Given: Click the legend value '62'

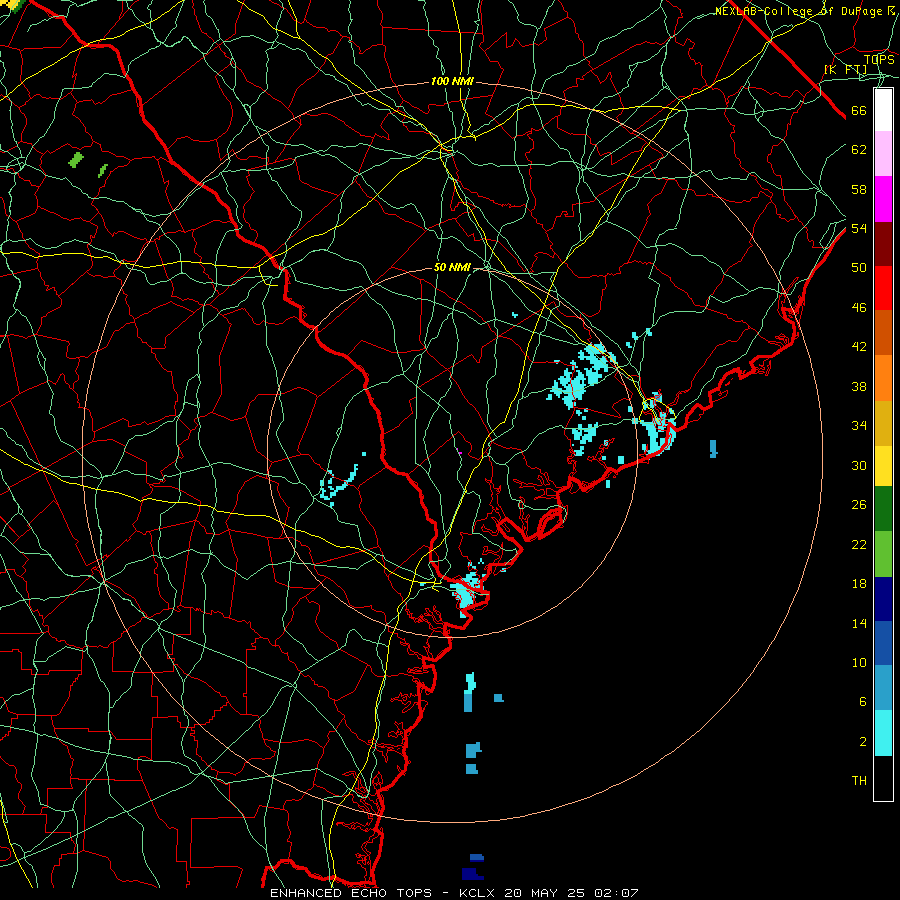Looking at the screenshot, I should (859, 150).
